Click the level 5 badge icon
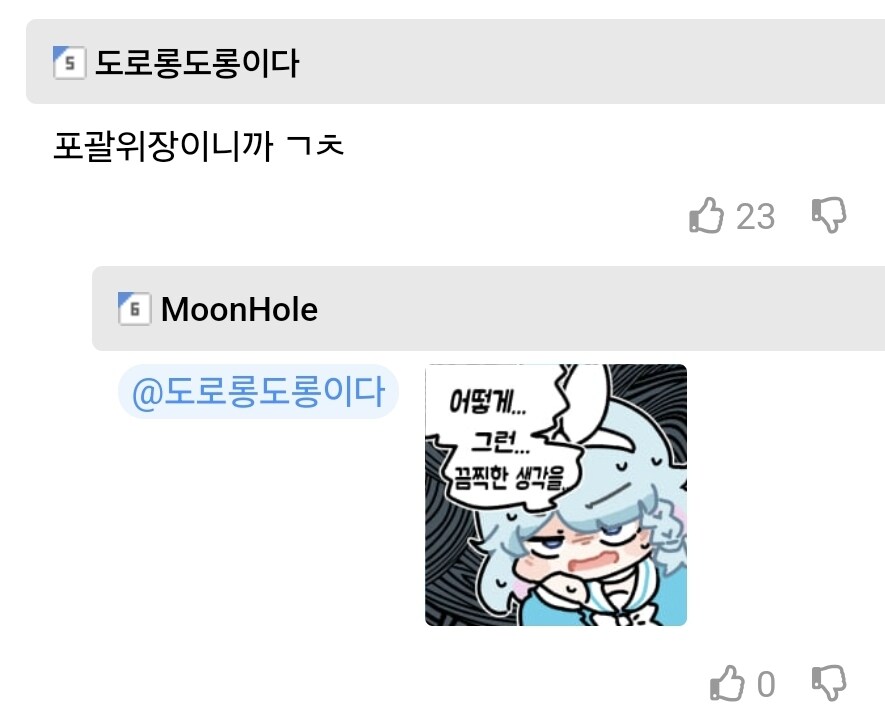The width and height of the screenshot is (885, 727). (69, 62)
